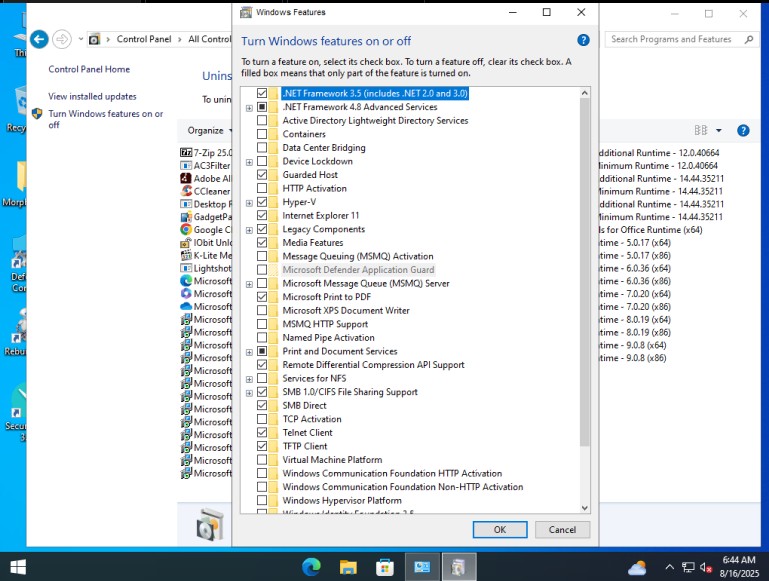Open Microsoft Edge from the taskbar
769x581 pixels.
pyautogui.click(x=311, y=567)
